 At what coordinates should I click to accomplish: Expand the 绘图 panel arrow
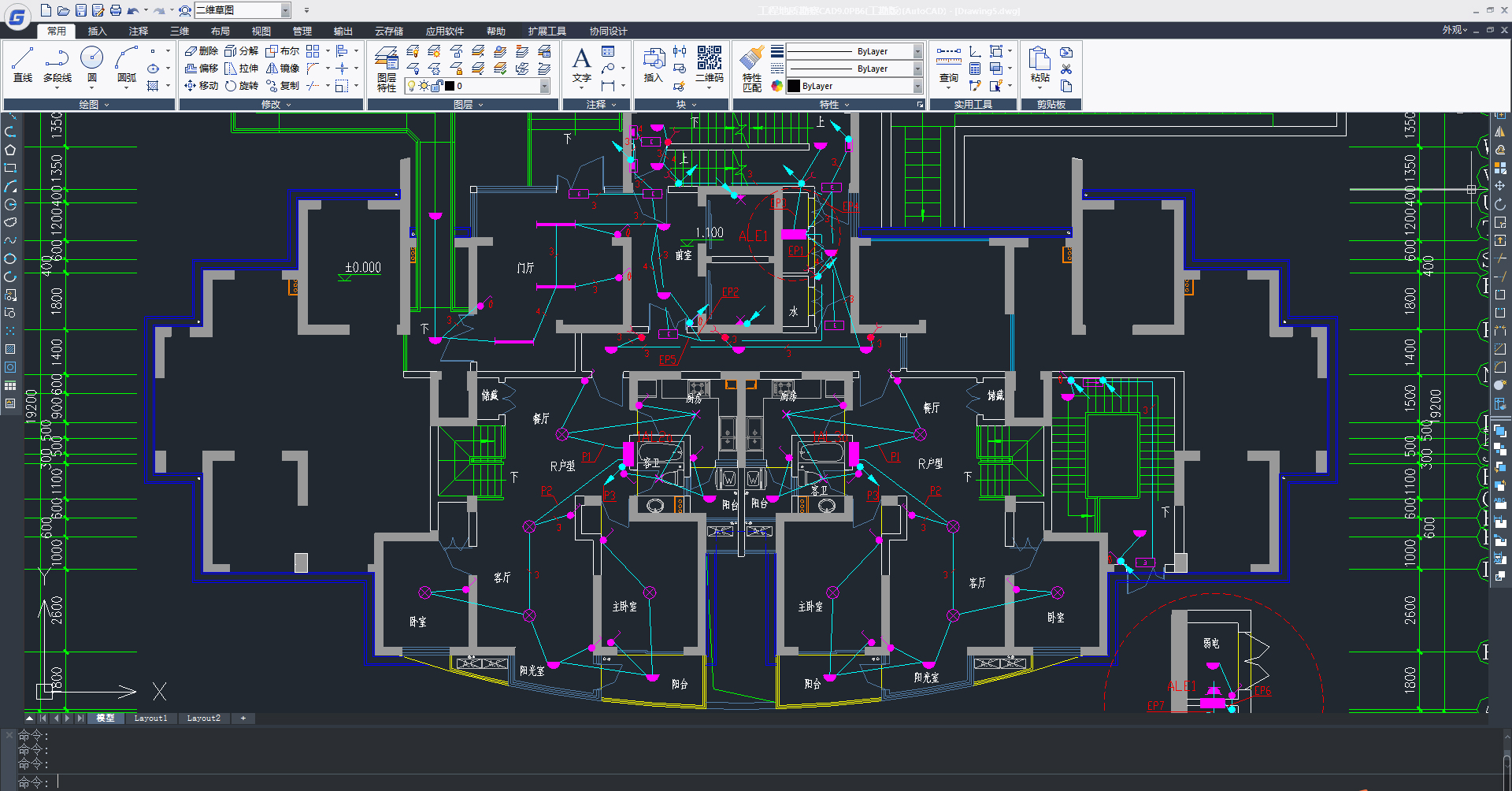pos(107,104)
